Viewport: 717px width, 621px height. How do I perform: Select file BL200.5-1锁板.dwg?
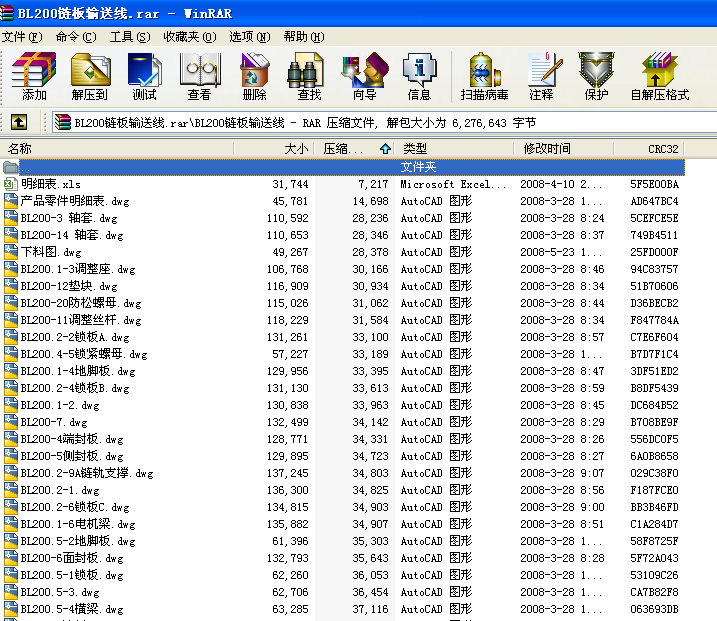pyautogui.click(x=72, y=575)
